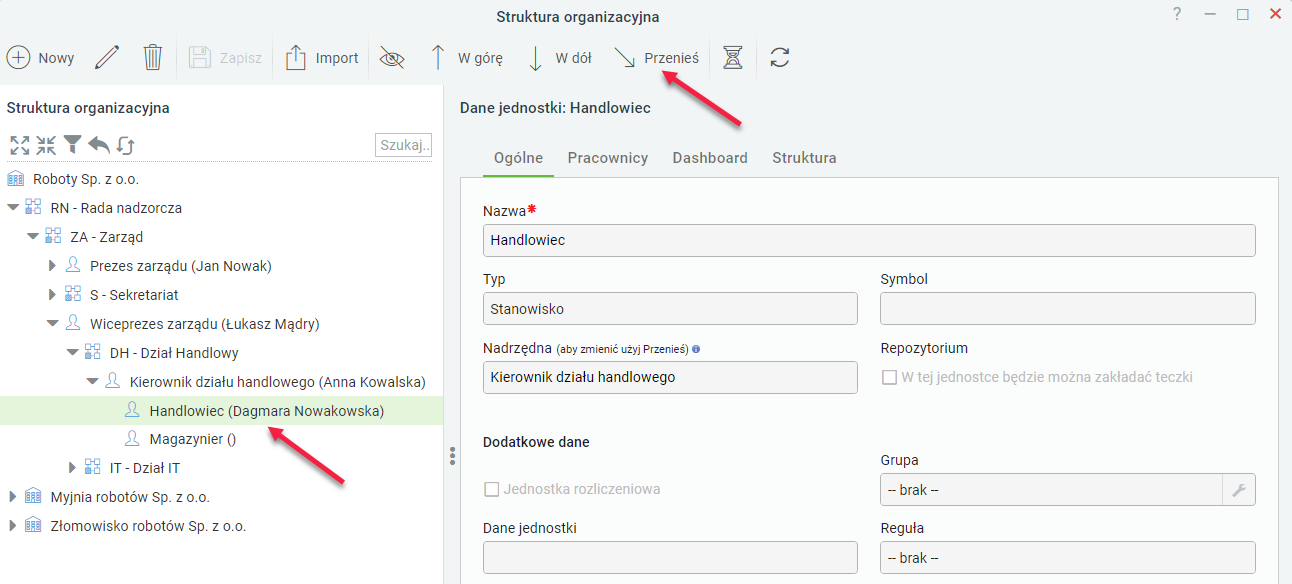This screenshot has width=1292, height=584.
Task: Move unit up with W górę
Action: point(465,58)
